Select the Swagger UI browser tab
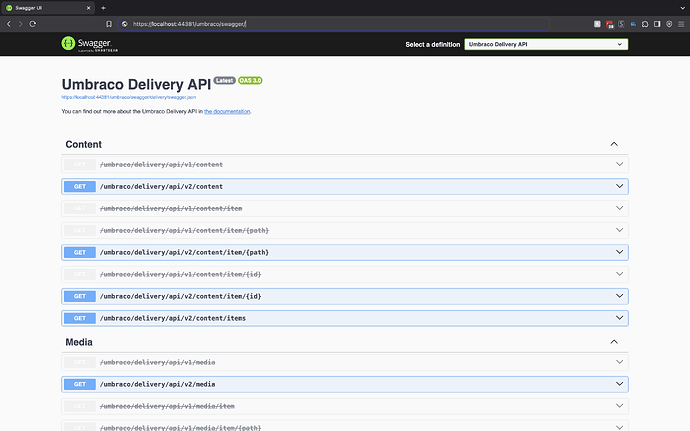The height and width of the screenshot is (431, 690). (48, 8)
